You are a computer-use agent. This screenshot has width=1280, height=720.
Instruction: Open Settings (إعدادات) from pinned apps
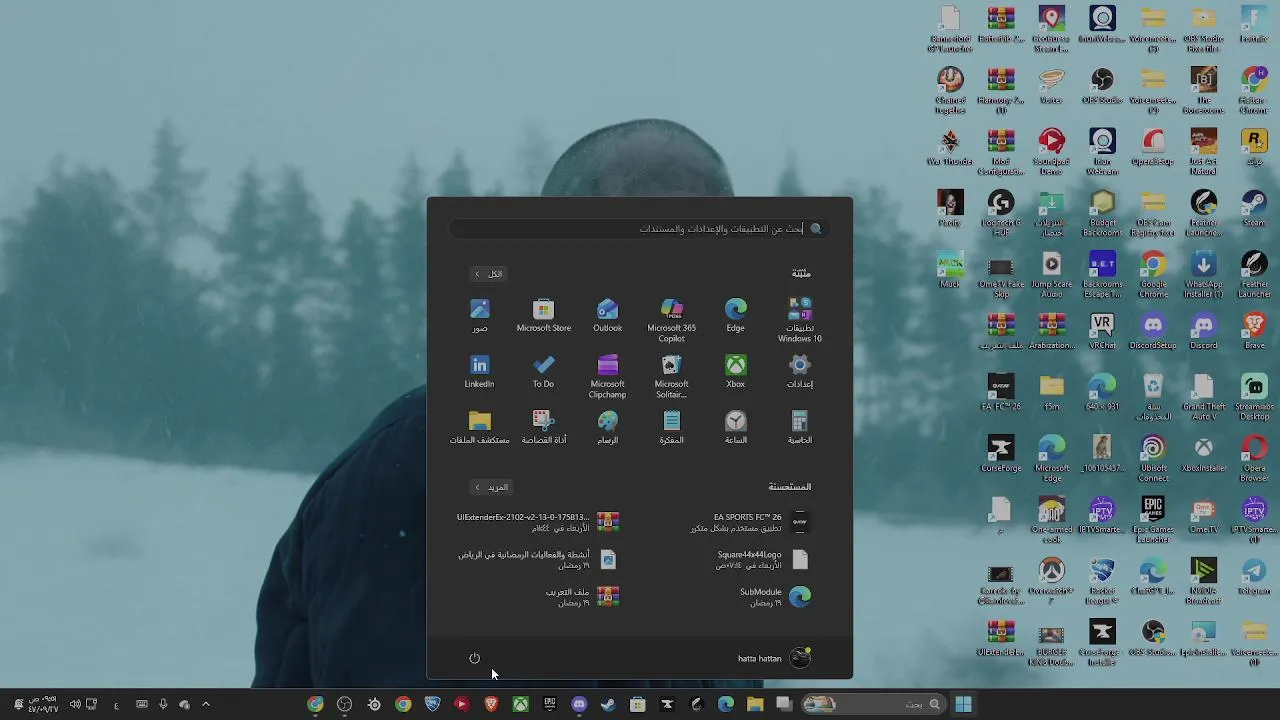point(799,372)
